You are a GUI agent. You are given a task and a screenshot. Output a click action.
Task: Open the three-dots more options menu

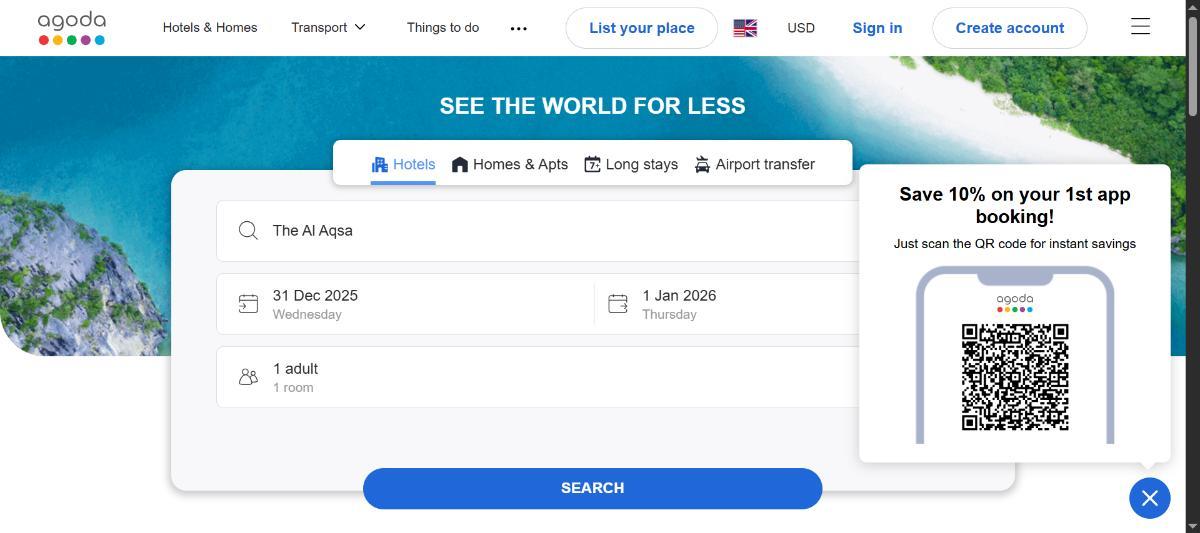(x=518, y=28)
